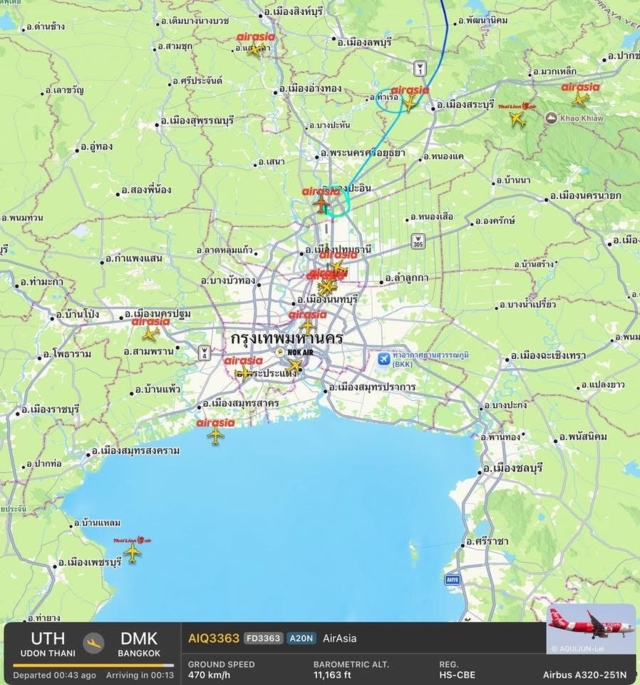Click the 470 km/h ground speed value
The width and height of the screenshot is (640, 685).
click(209, 675)
